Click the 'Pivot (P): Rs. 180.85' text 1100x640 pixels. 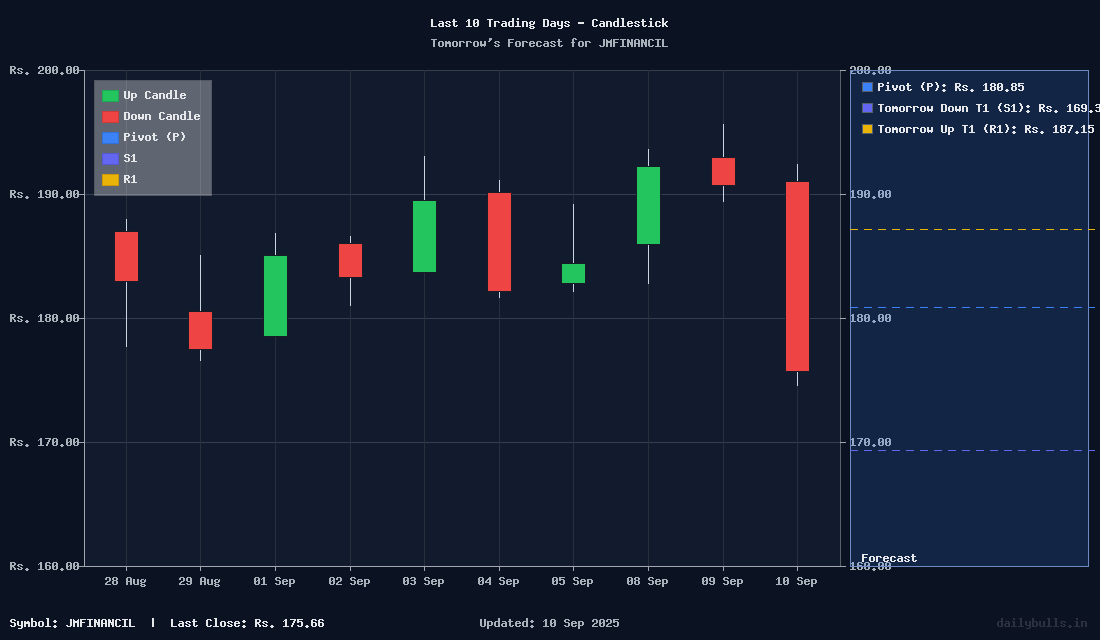pyautogui.click(x=951, y=87)
